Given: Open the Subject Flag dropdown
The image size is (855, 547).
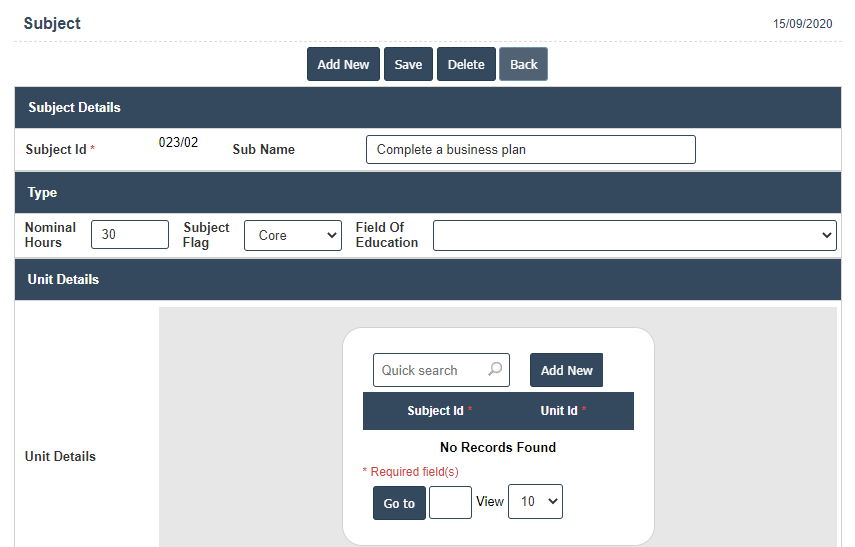Looking at the screenshot, I should click(293, 235).
